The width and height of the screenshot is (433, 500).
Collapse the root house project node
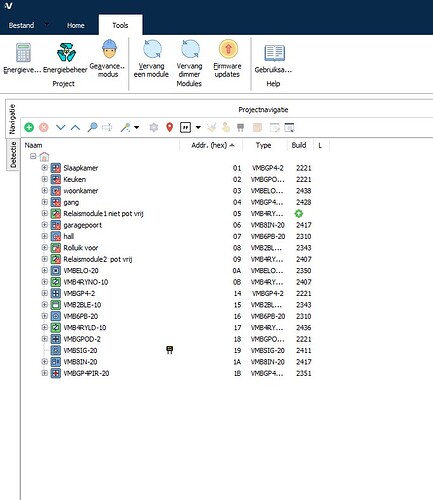(33, 156)
